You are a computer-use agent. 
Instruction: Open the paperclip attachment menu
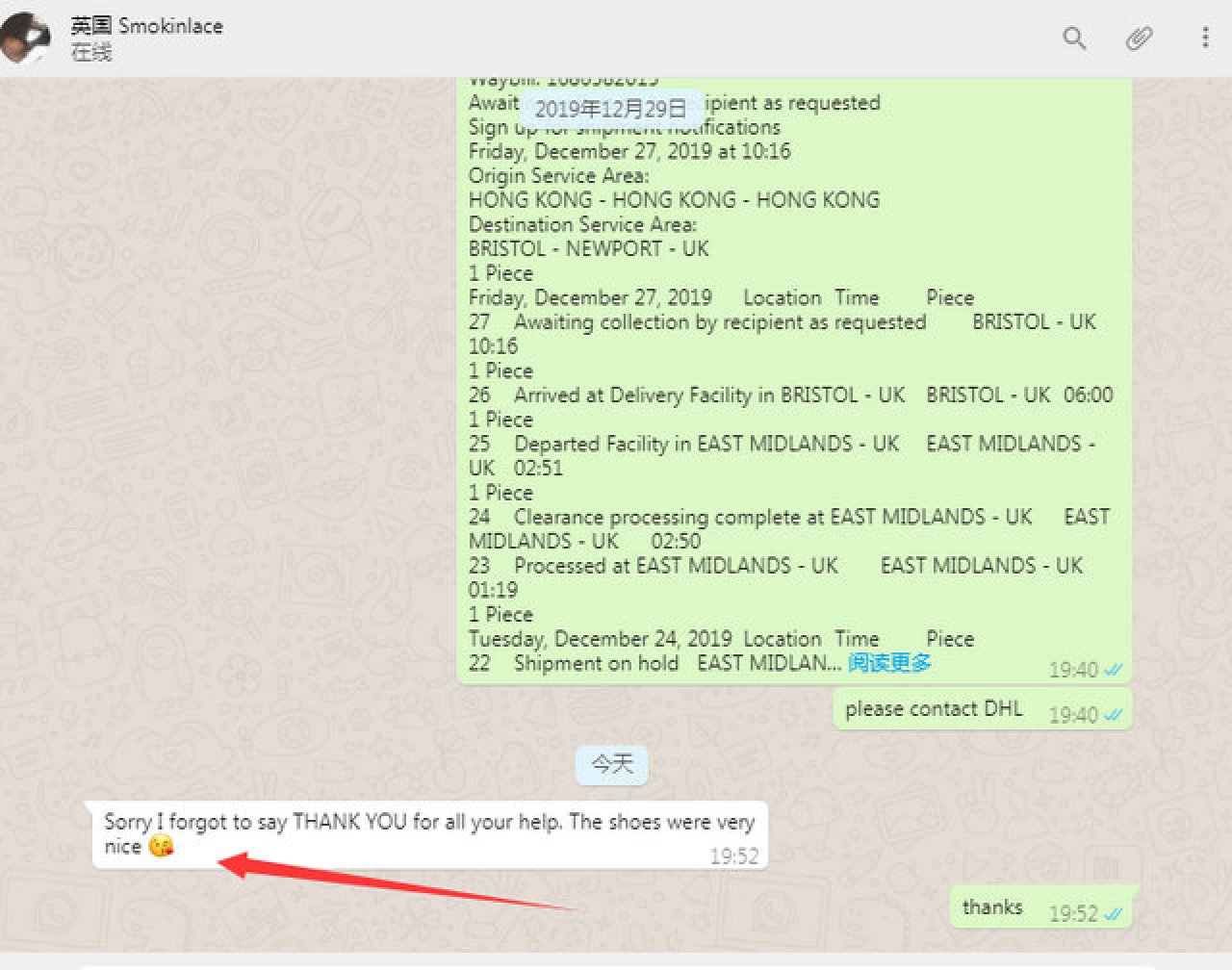pos(1139,38)
